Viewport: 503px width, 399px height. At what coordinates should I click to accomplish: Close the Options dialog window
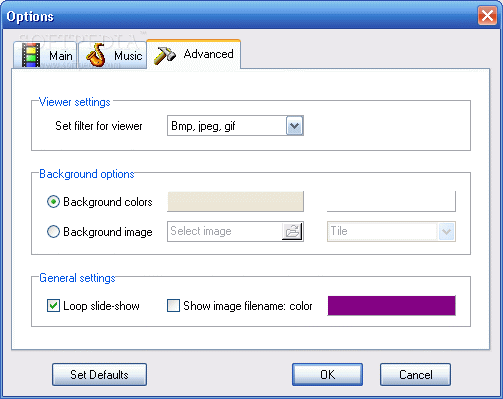tap(487, 15)
